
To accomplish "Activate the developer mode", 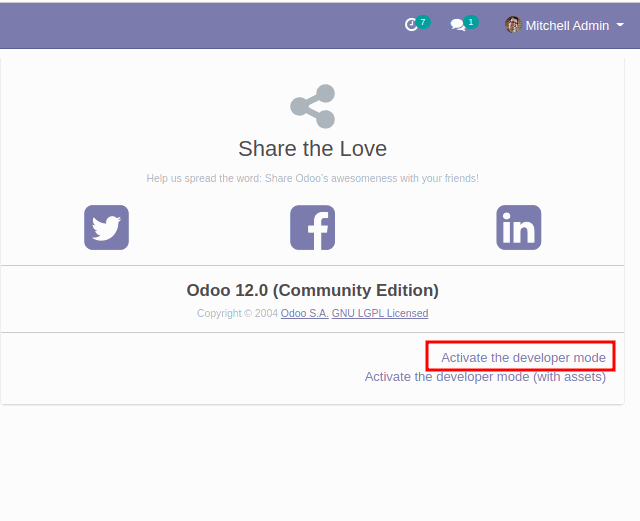I will pyautogui.click(x=523, y=358).
